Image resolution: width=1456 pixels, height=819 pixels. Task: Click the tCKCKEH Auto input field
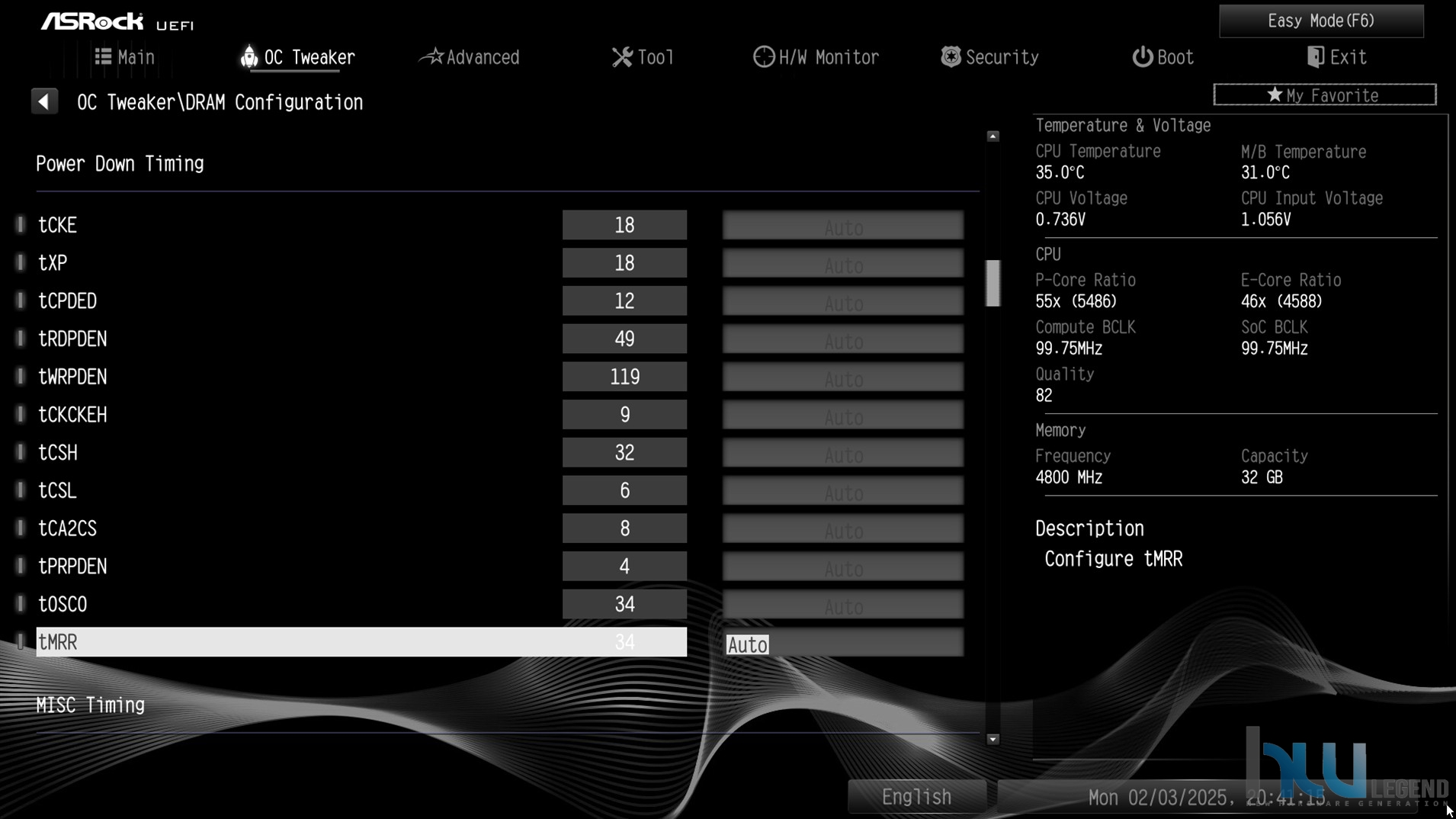(x=843, y=416)
